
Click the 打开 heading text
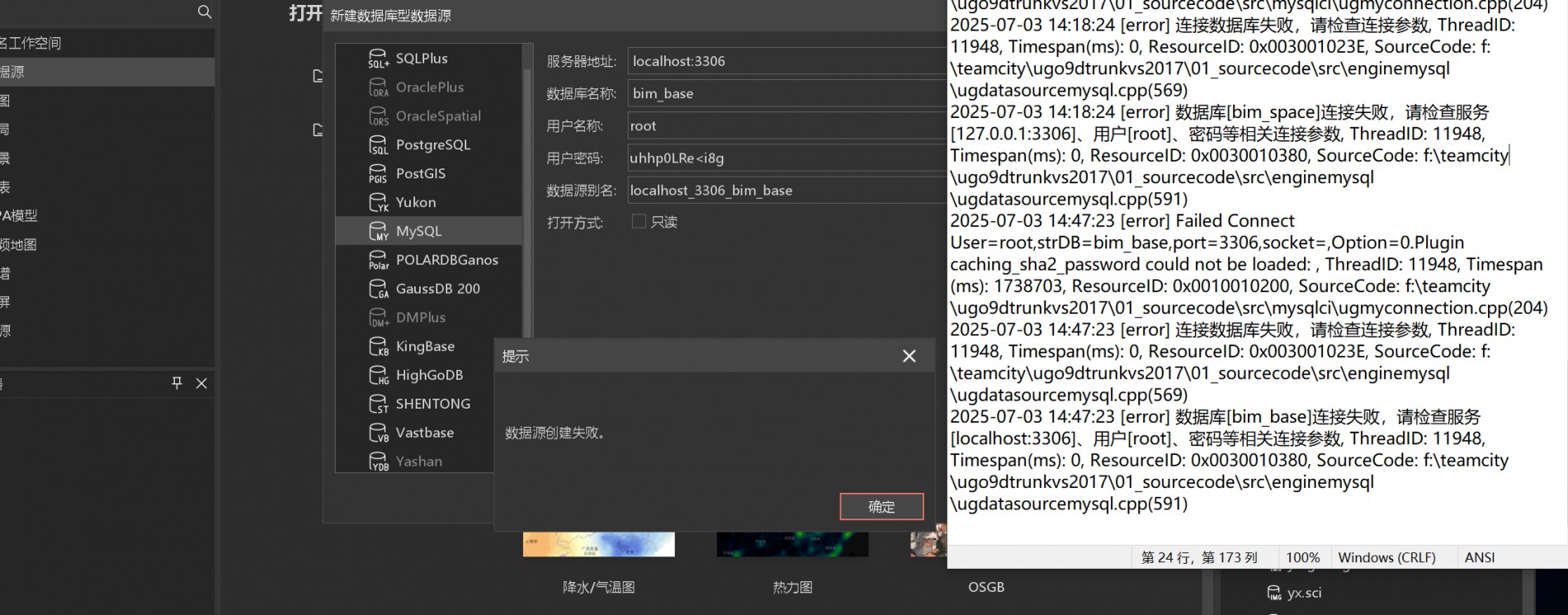[x=305, y=13]
